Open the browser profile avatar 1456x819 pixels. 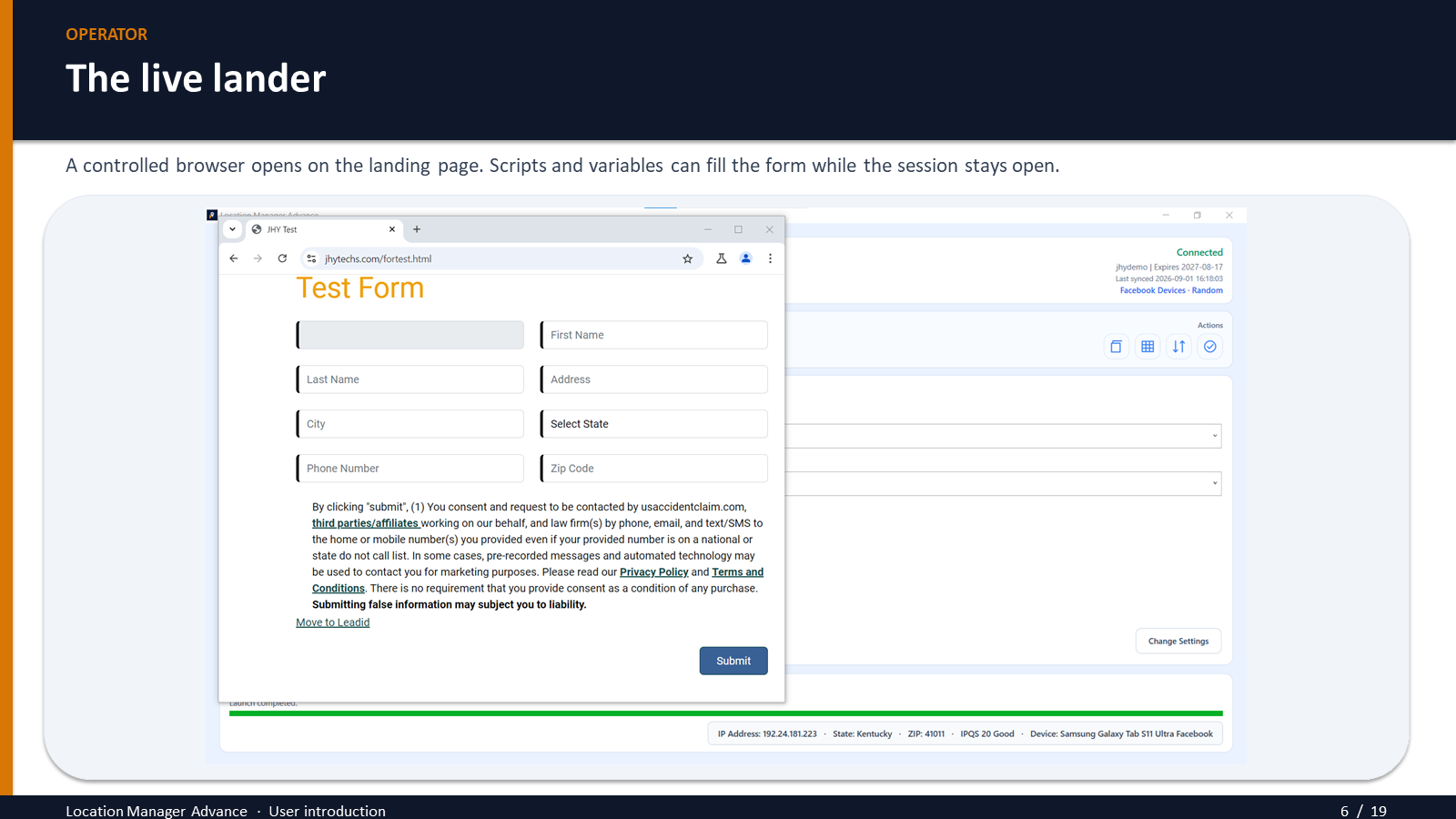pos(745,258)
